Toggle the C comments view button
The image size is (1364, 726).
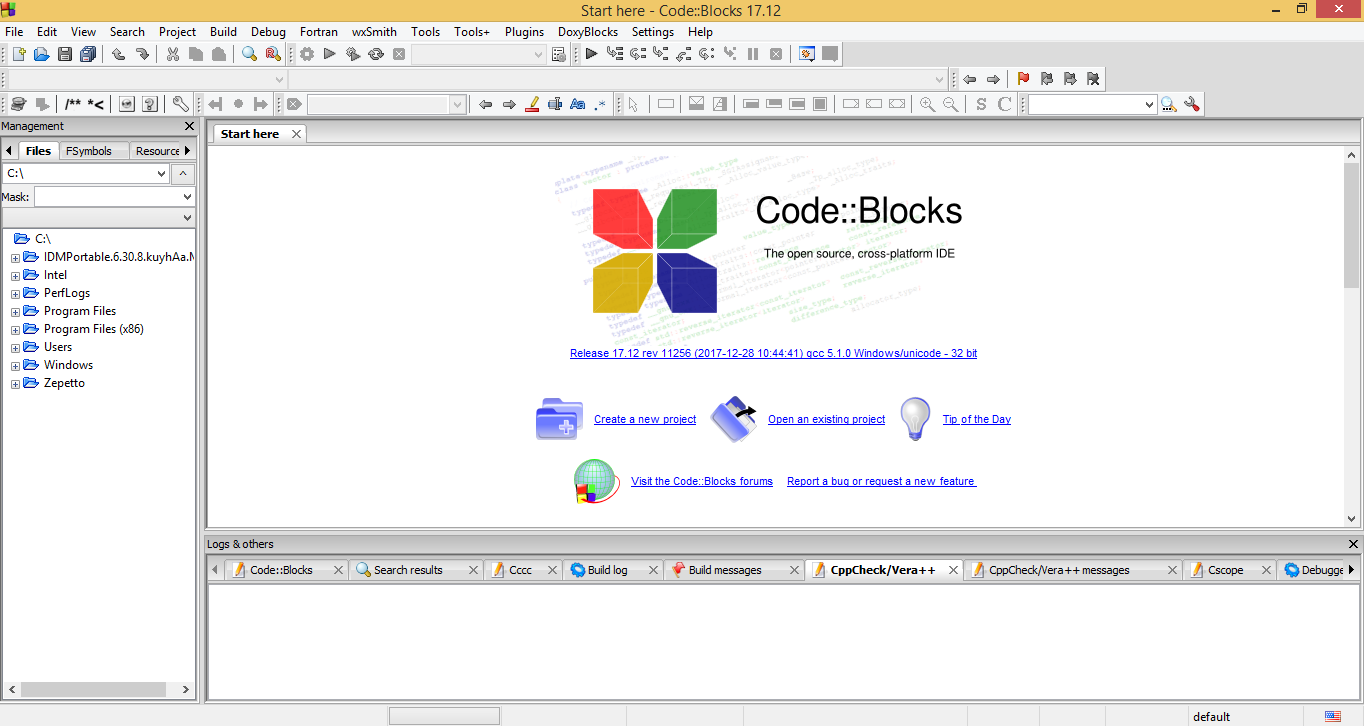[1005, 104]
